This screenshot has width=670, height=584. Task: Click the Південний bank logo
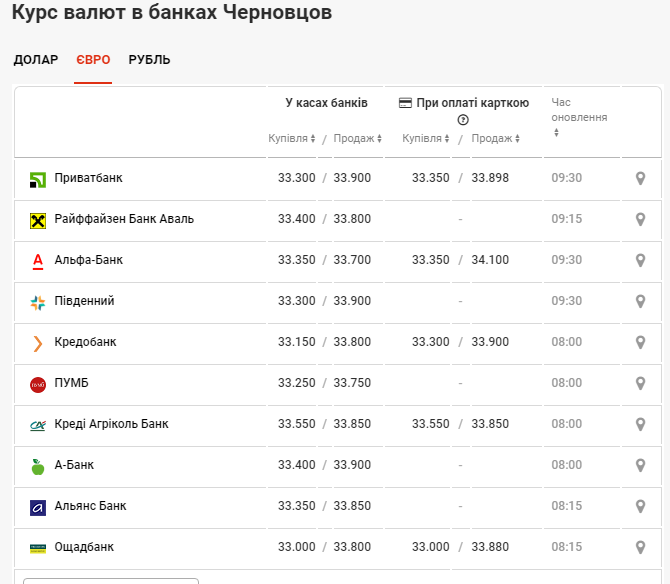pos(38,303)
